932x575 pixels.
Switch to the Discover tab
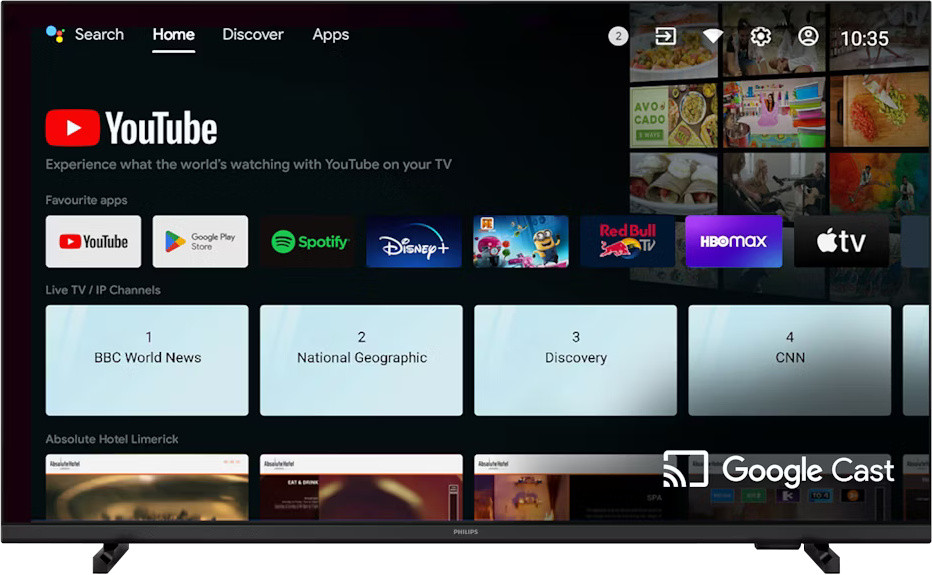[x=253, y=34]
